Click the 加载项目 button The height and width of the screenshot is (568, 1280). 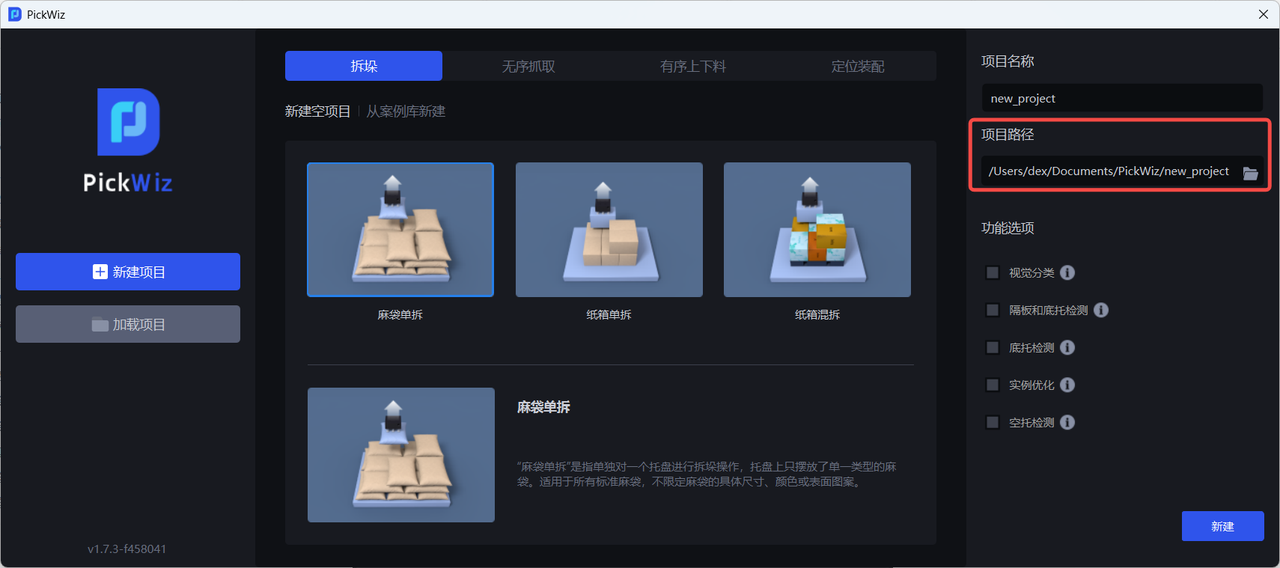pos(128,325)
